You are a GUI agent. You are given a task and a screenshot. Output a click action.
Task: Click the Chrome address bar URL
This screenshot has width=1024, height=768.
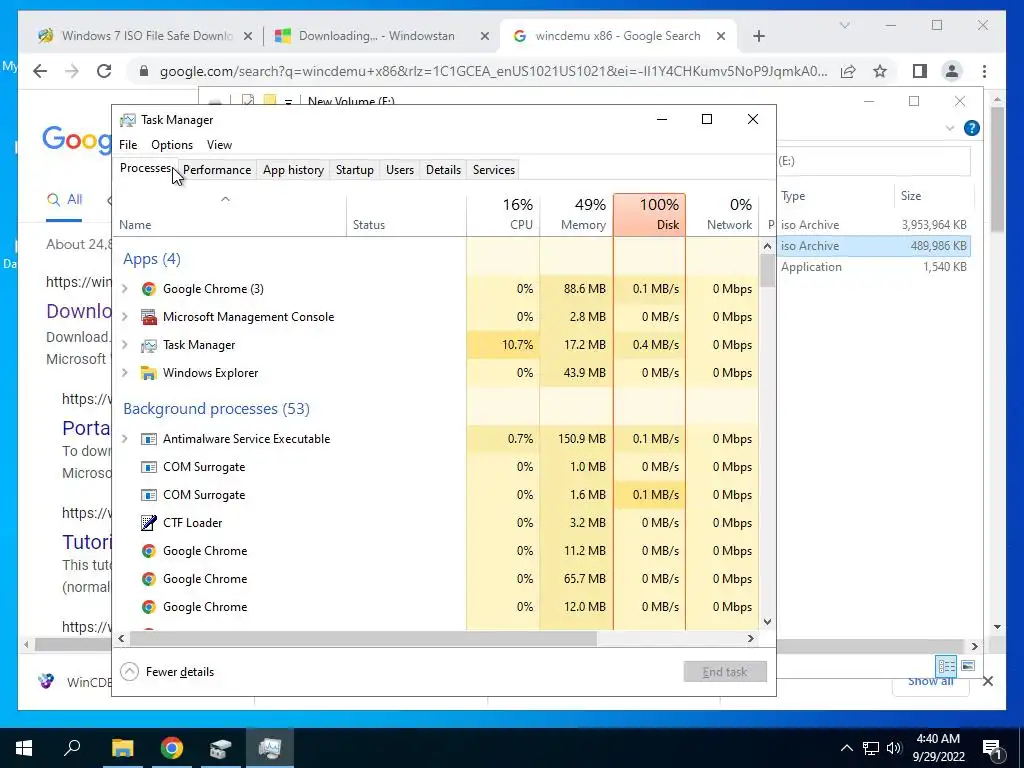point(493,71)
